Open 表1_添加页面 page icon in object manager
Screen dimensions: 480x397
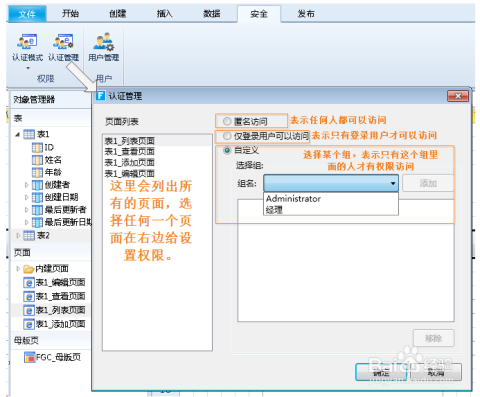pos(29,324)
